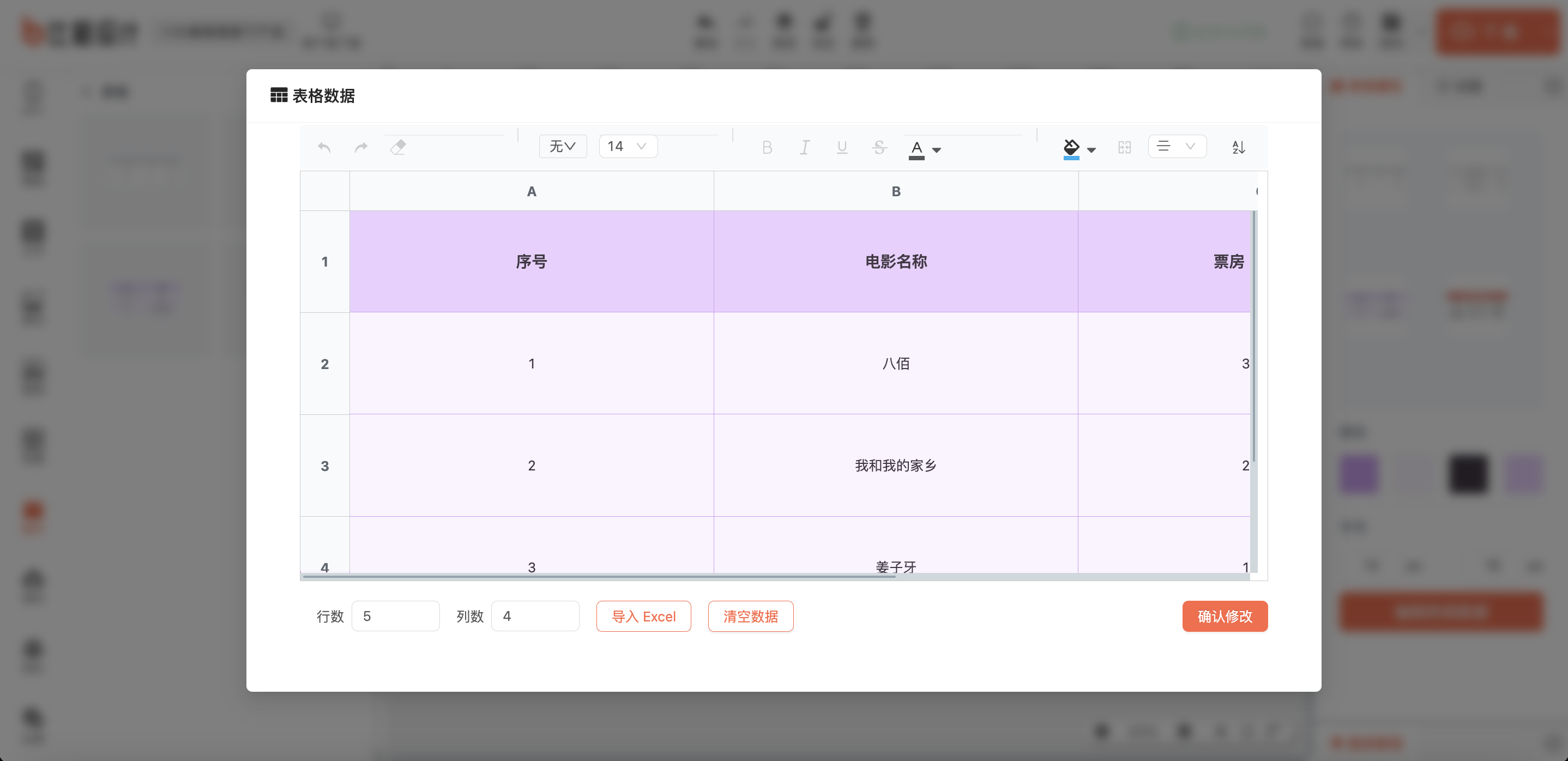Select column B header
This screenshot has height=761, width=1568.
[896, 191]
